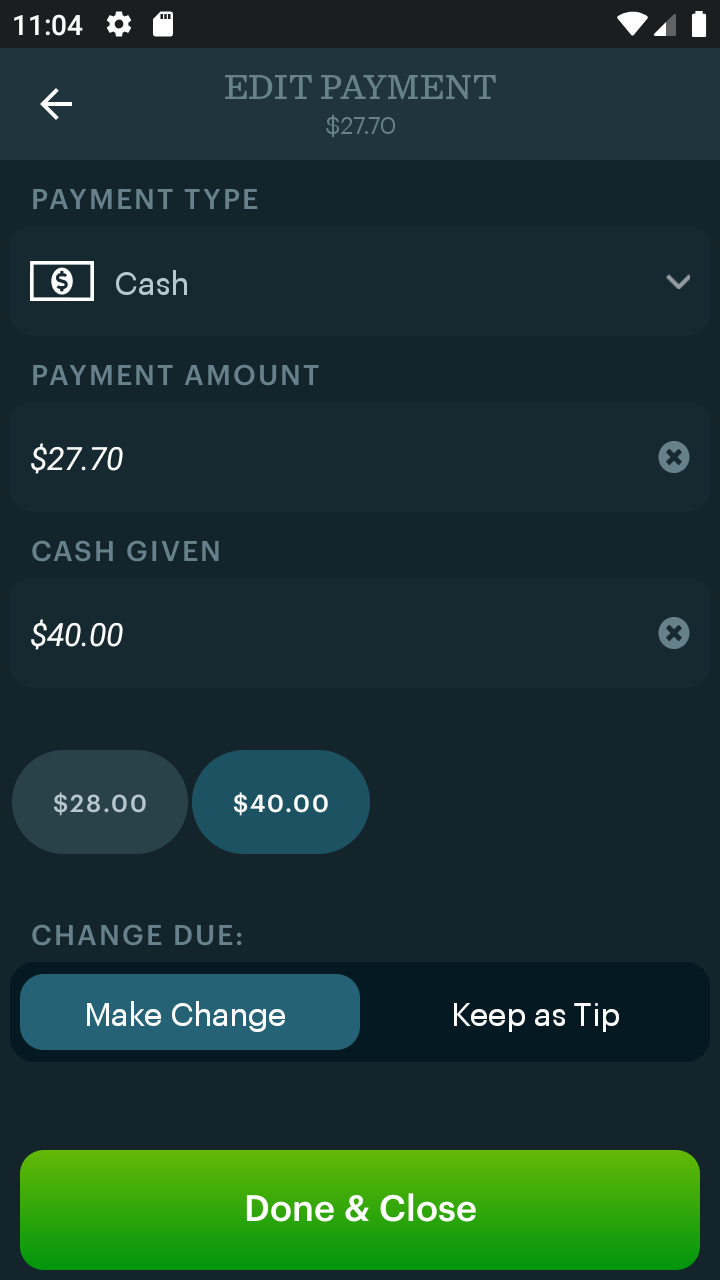720x1280 pixels.
Task: Clear the cash given amount field
Action: (x=674, y=633)
